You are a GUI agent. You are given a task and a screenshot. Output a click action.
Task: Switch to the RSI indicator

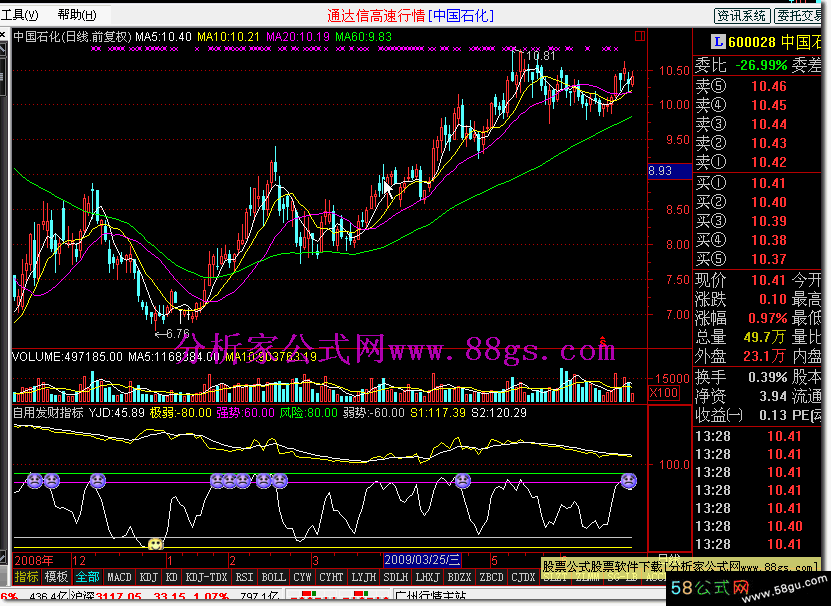[x=244, y=577]
